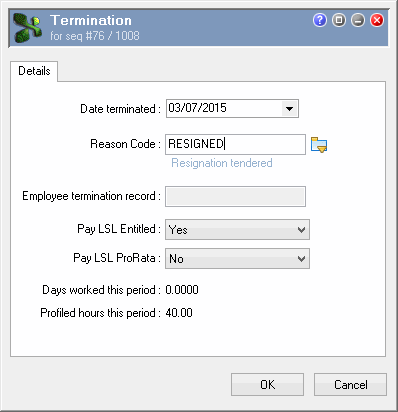This screenshot has width=398, height=412.
Task: Click the 'Profiled hours this period :' label
Action: [100, 313]
